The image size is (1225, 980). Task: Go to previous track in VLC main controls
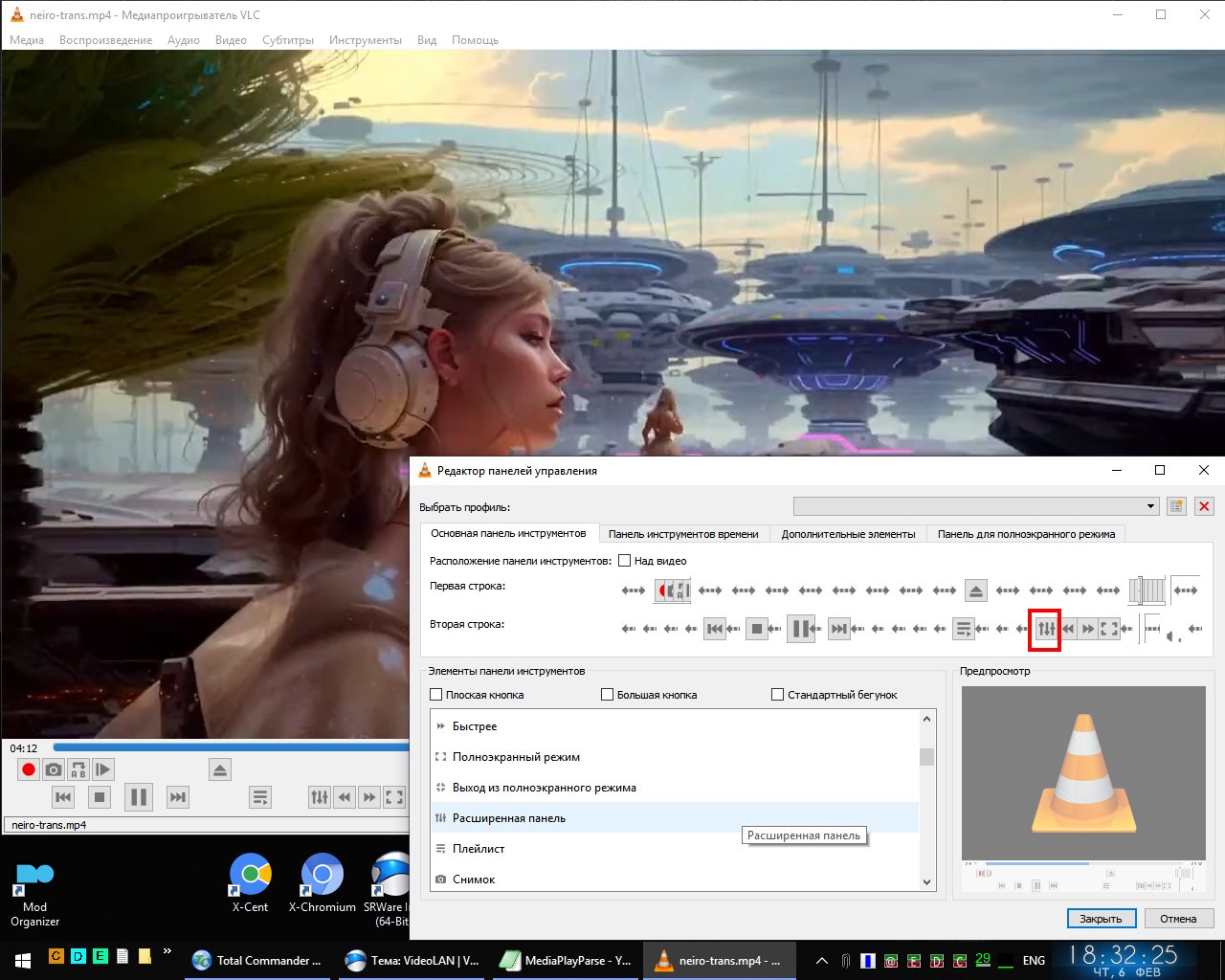tap(63, 797)
